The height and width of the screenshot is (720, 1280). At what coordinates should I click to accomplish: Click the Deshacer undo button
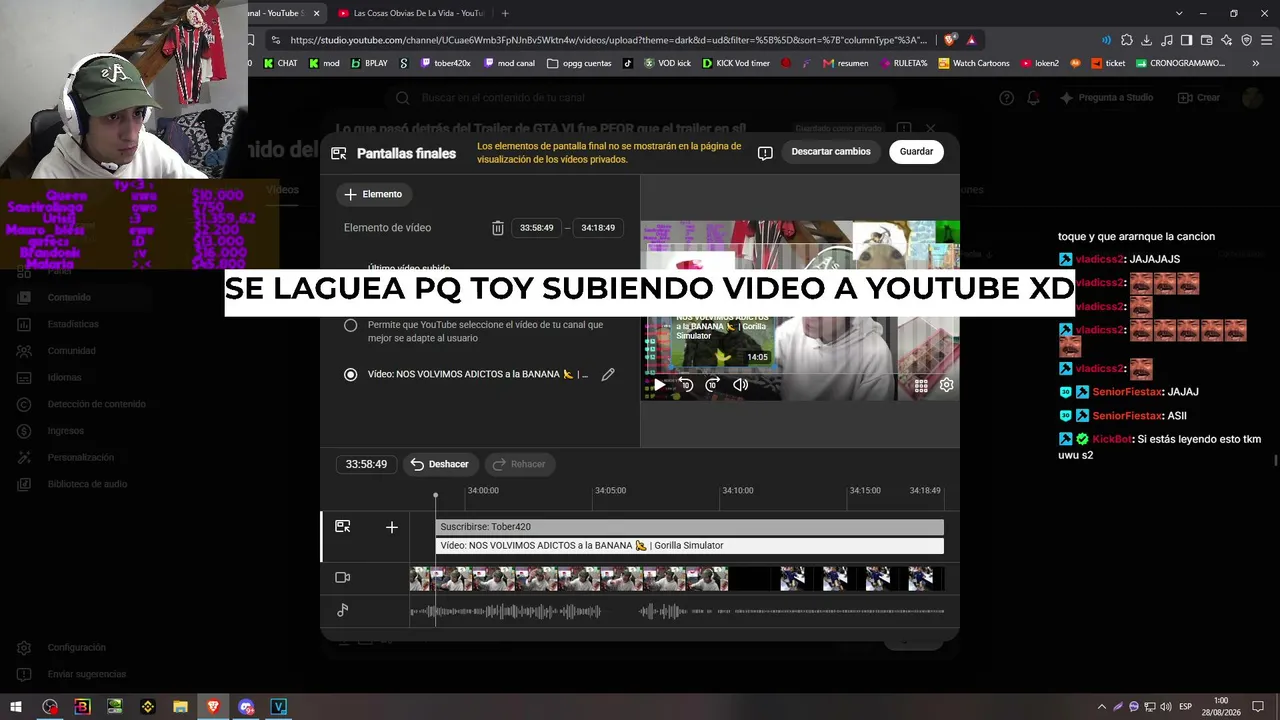click(439, 464)
